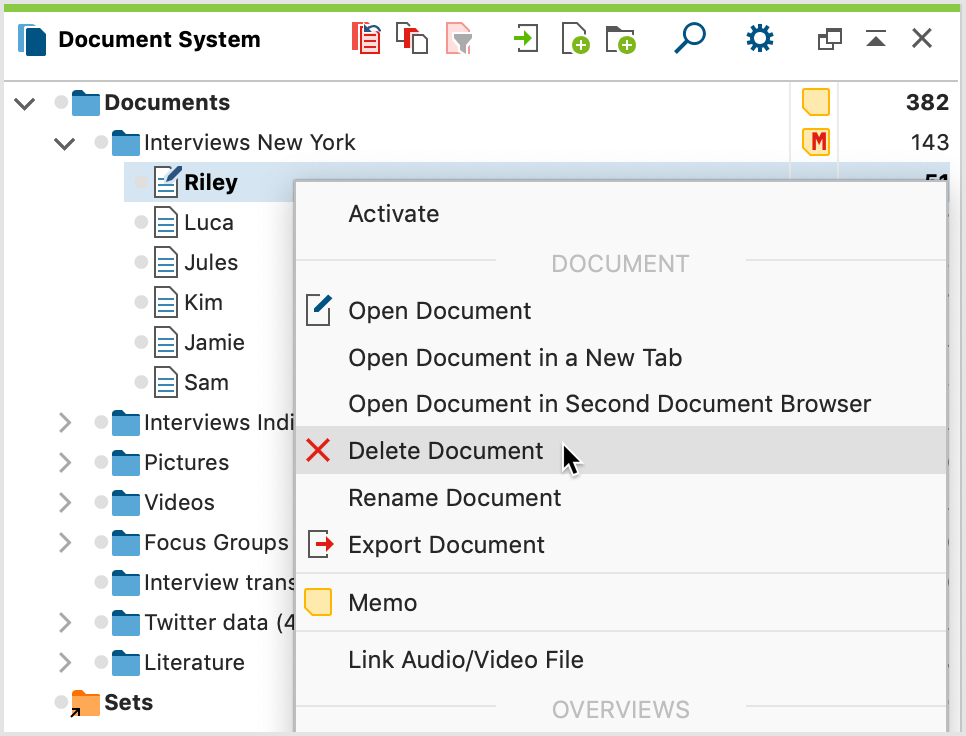This screenshot has height=736, width=966.
Task: Select Open Document in Second Document Browser
Action: [x=621, y=404]
